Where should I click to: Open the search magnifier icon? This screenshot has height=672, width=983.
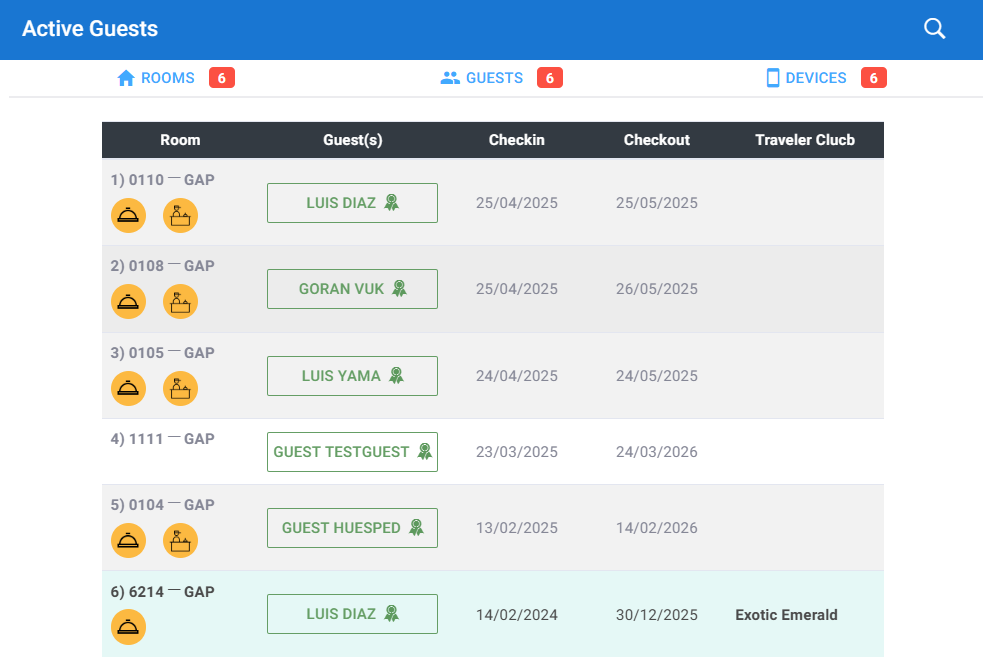(934, 29)
